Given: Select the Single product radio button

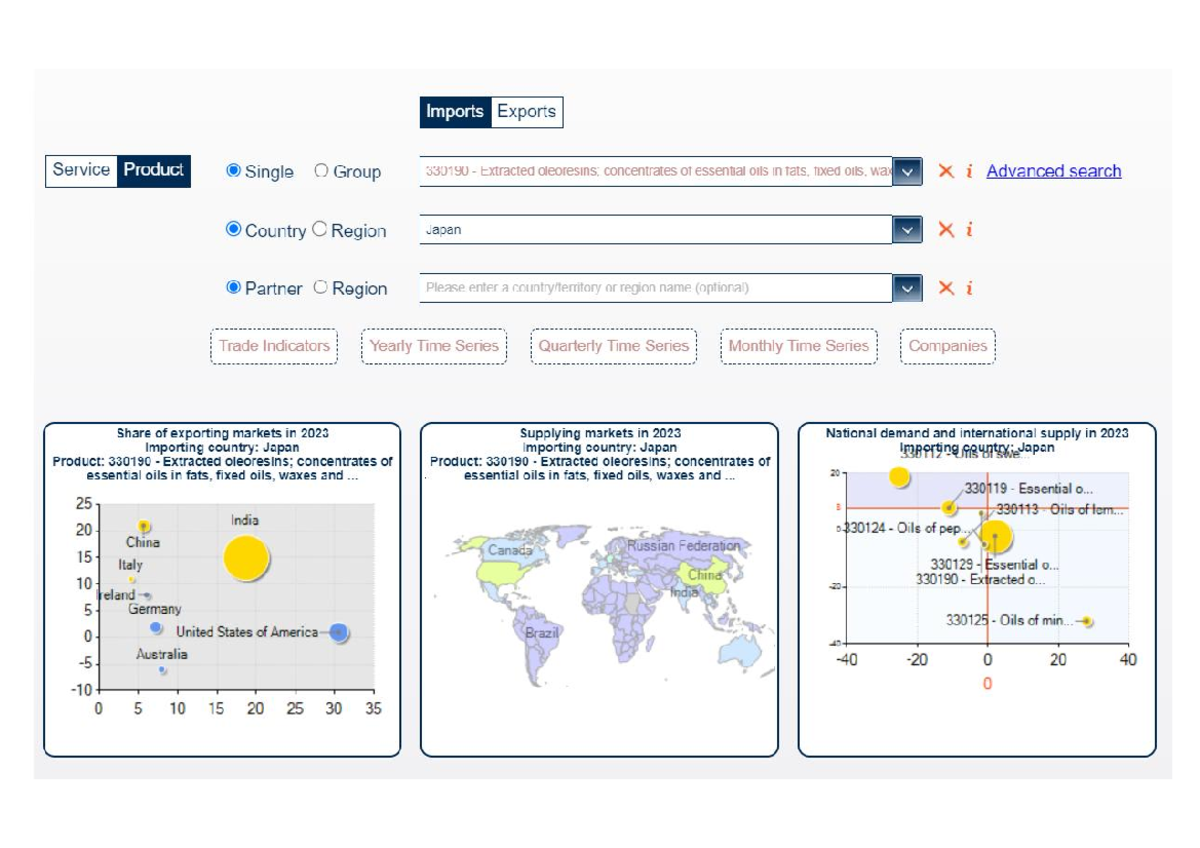Looking at the screenshot, I should click(234, 171).
